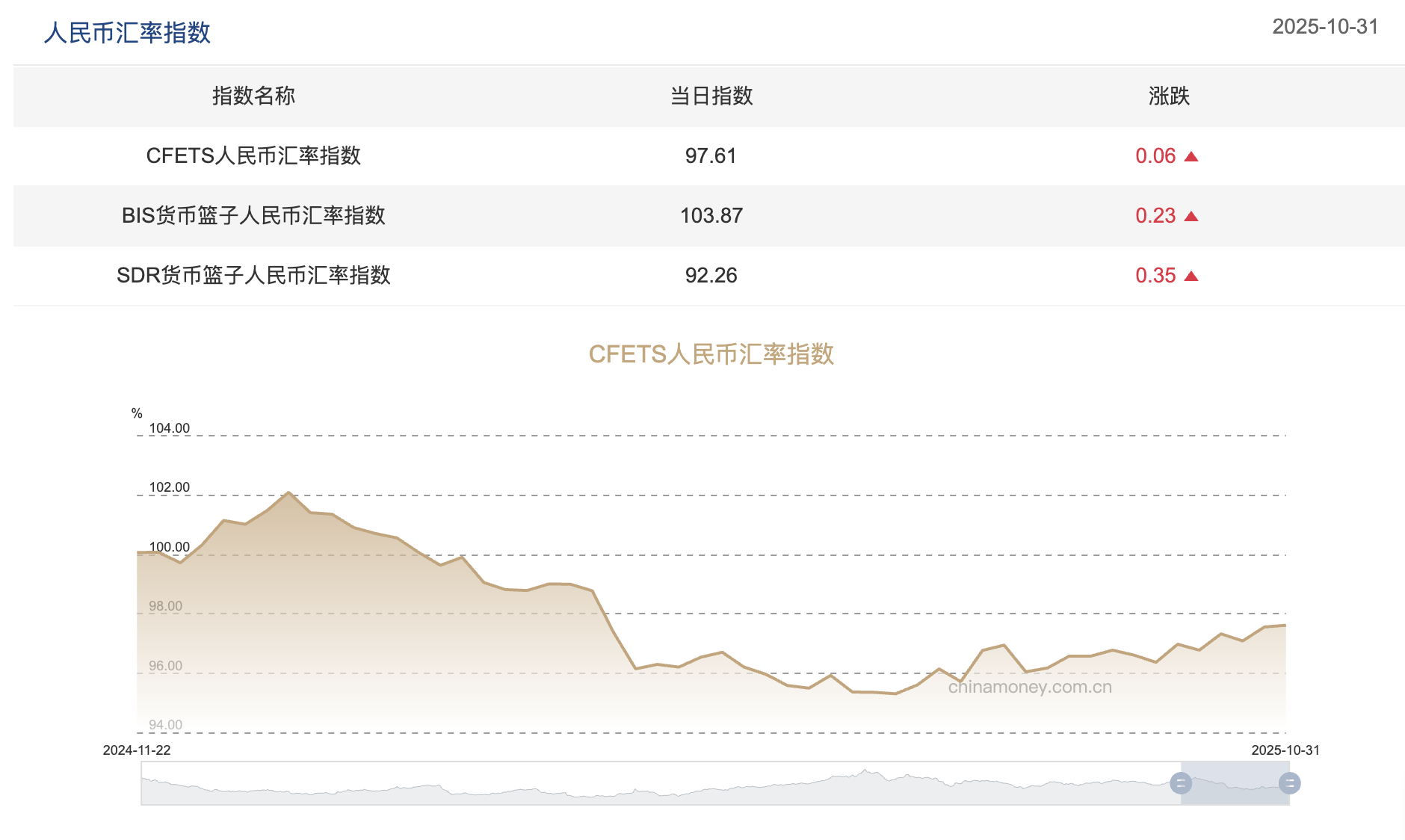The image size is (1405, 840).
Task: Click the right handle of the range selector
Action: coord(1289,783)
